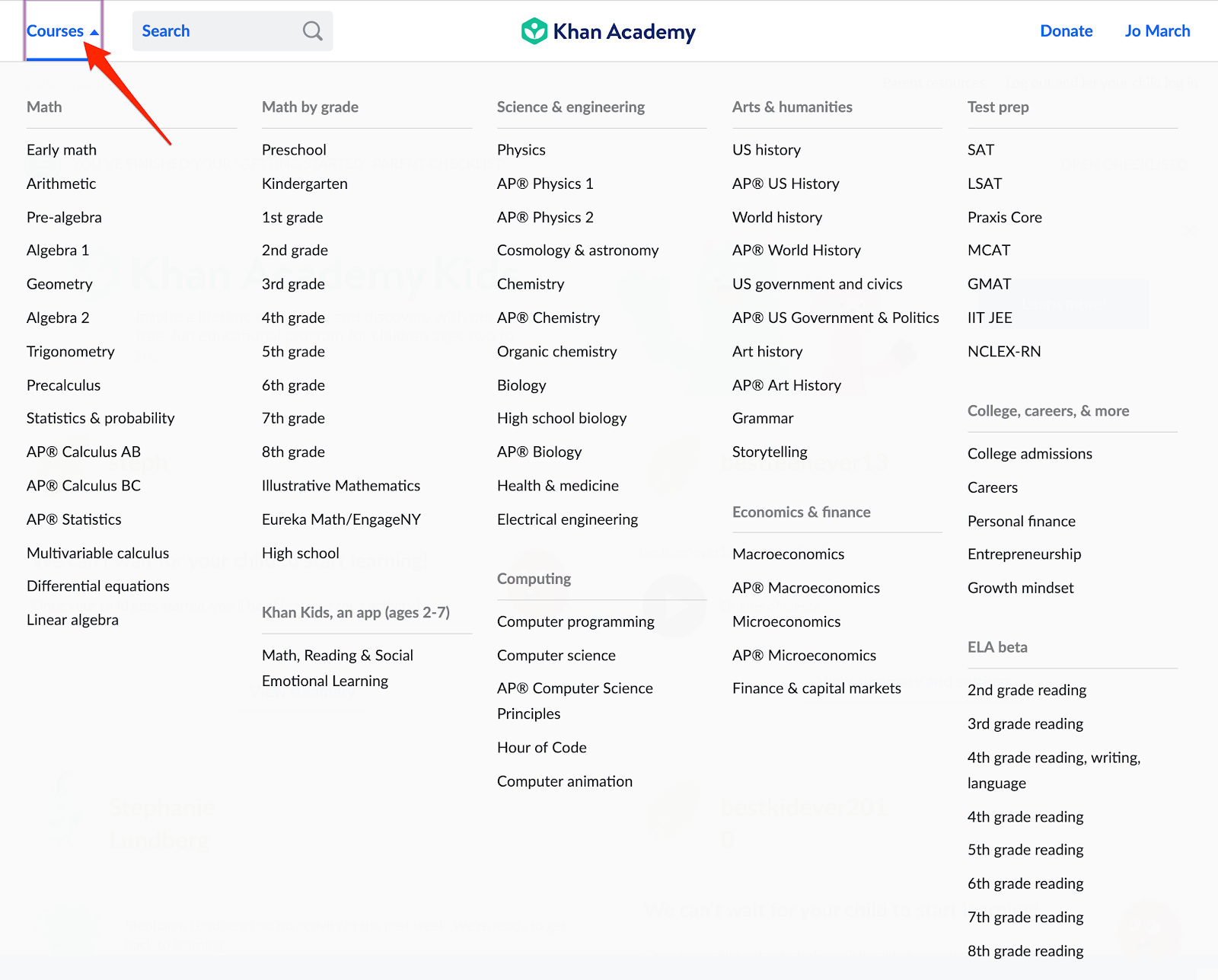Select AP® Calculus BC
Image resolution: width=1218 pixels, height=980 pixels.
[x=84, y=486]
